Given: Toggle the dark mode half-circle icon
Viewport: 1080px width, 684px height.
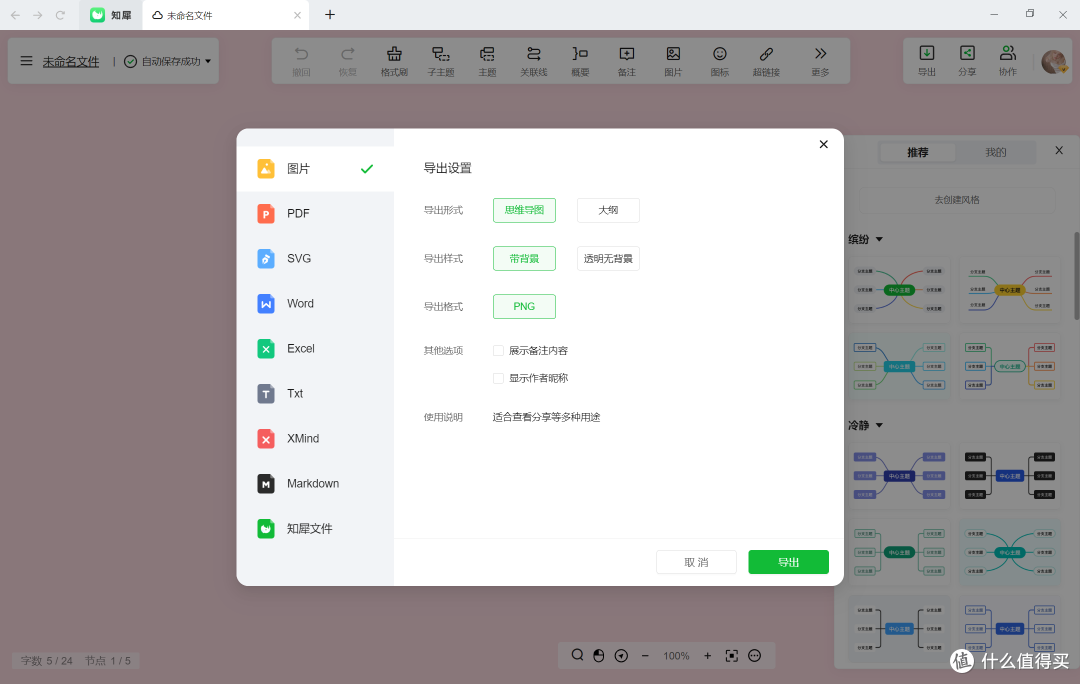Looking at the screenshot, I should coord(599,656).
